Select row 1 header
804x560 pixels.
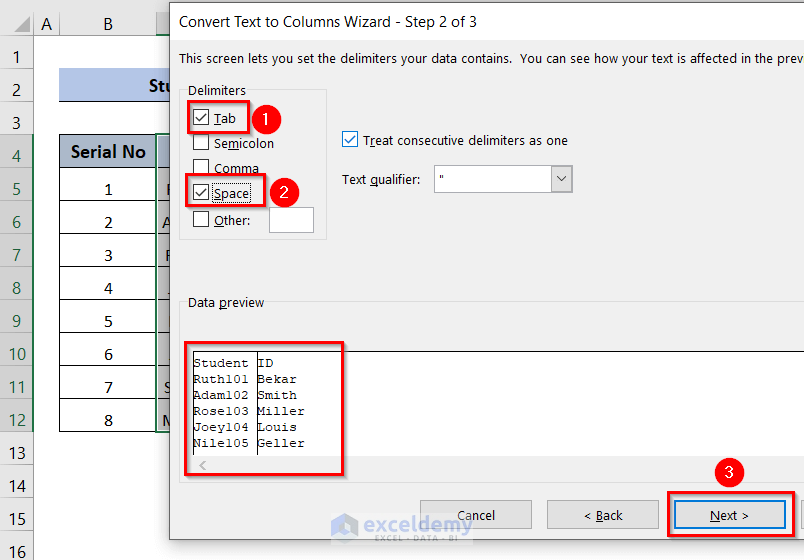coord(17,56)
